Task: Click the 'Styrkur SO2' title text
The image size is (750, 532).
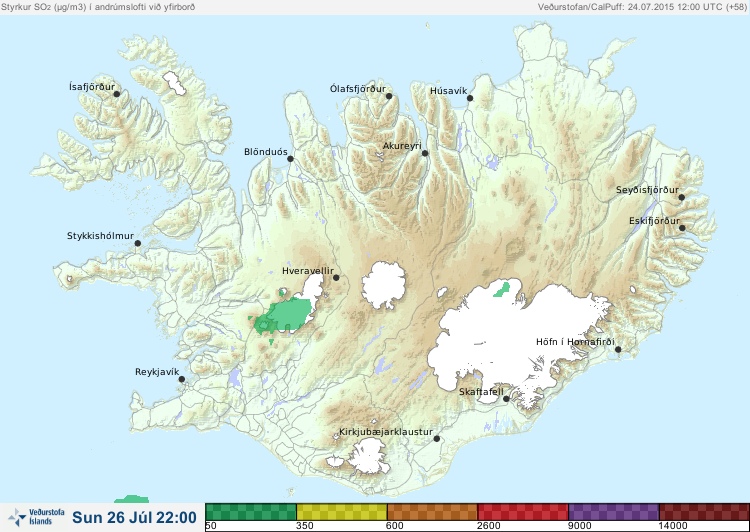Action: pyautogui.click(x=98, y=7)
